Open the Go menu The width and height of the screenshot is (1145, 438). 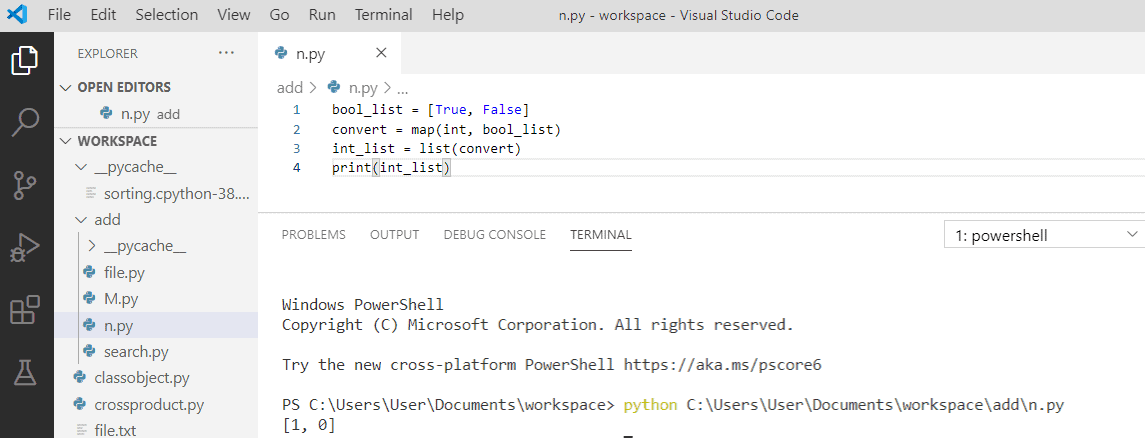click(279, 15)
